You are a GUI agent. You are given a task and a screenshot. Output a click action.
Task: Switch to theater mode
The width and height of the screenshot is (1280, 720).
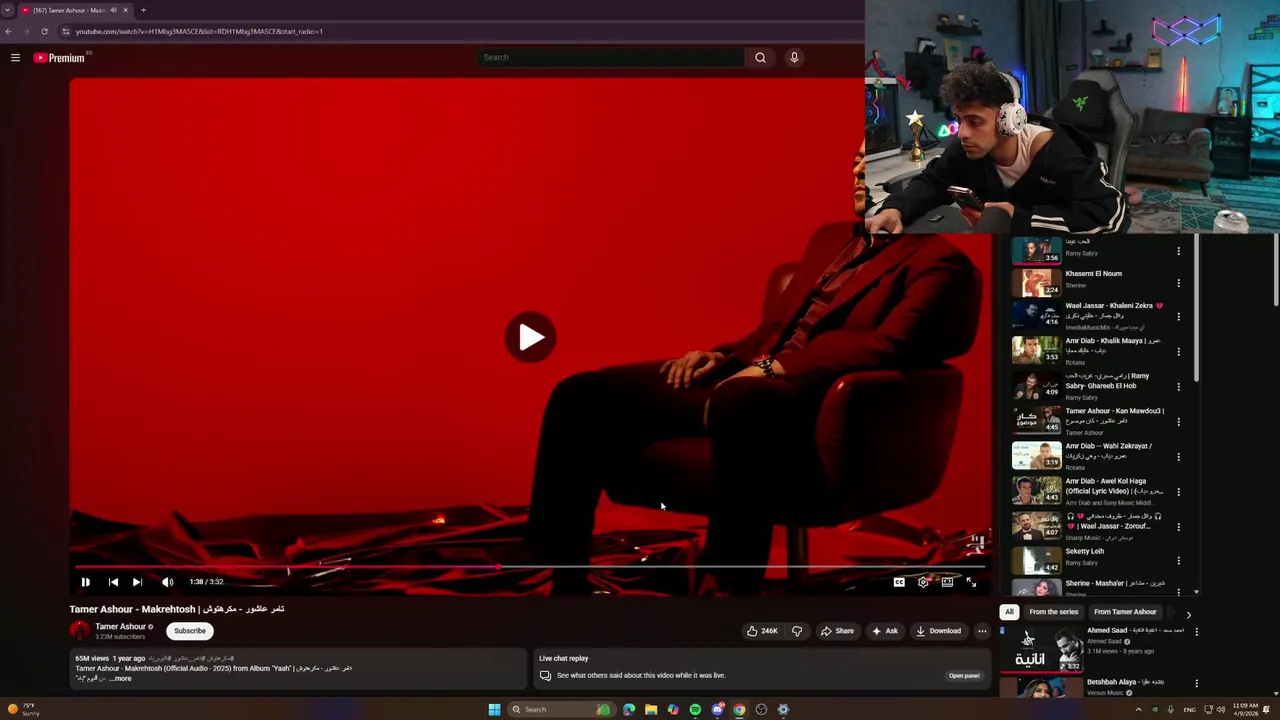tap(947, 582)
